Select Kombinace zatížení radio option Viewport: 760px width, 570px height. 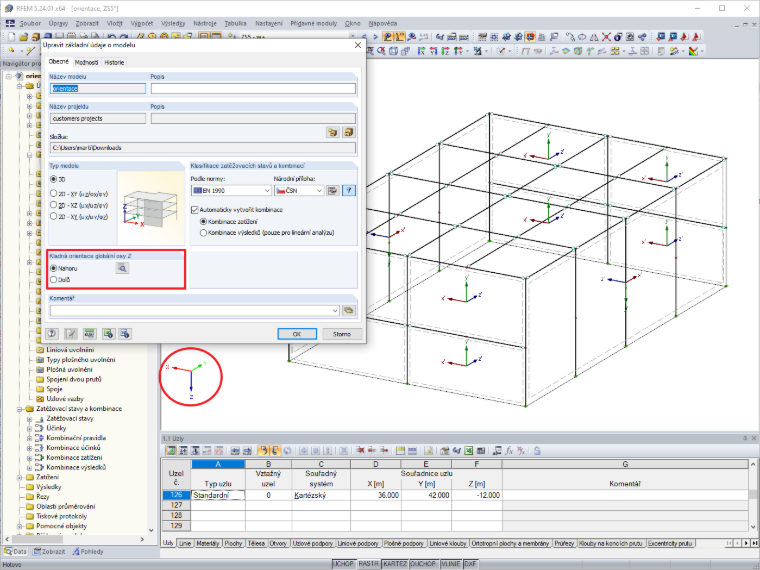coord(204,222)
